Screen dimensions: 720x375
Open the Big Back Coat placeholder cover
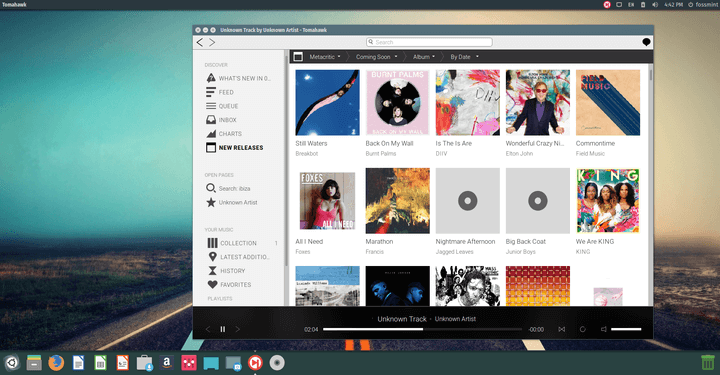538,201
